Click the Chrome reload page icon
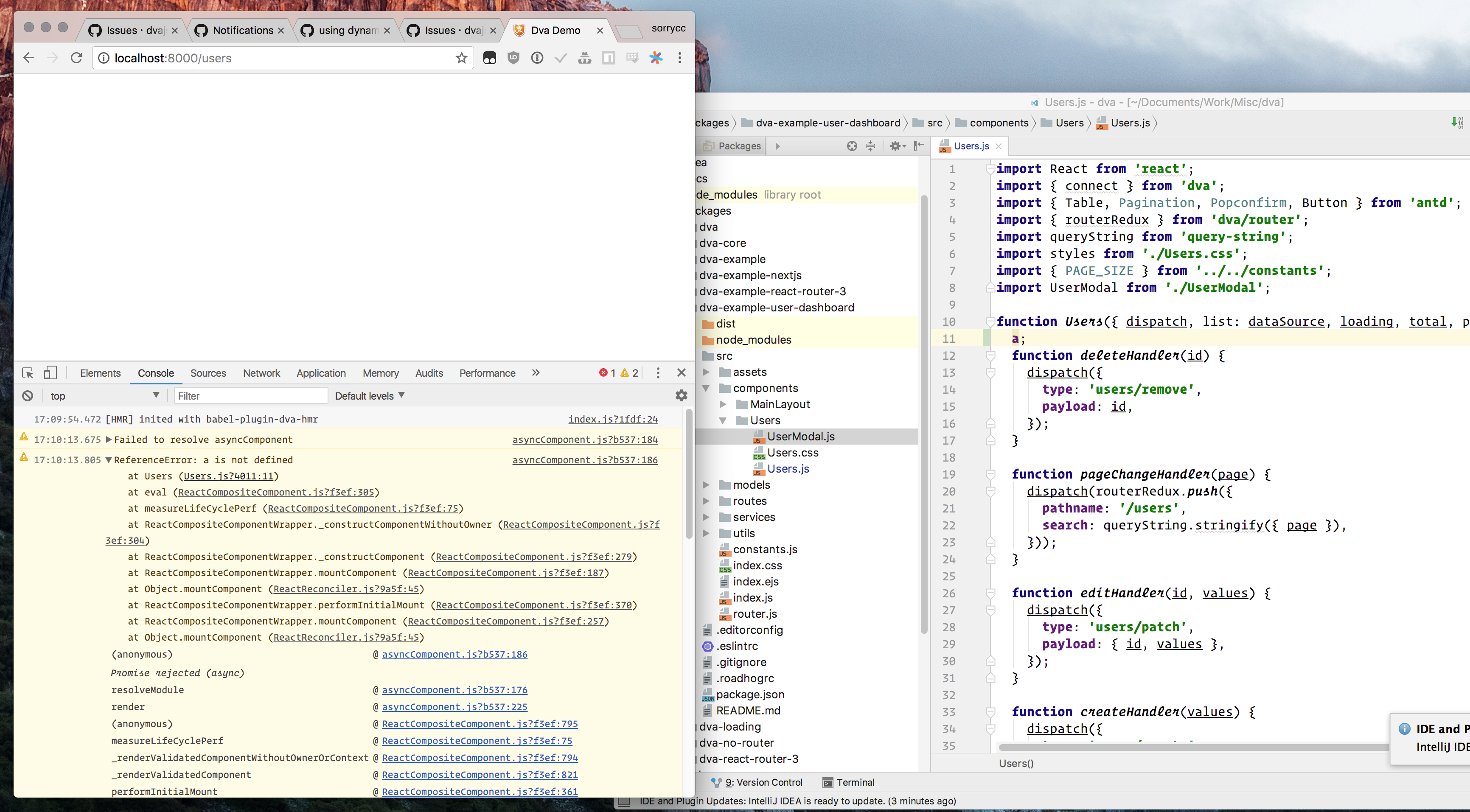This screenshot has width=1470, height=812. click(76, 58)
